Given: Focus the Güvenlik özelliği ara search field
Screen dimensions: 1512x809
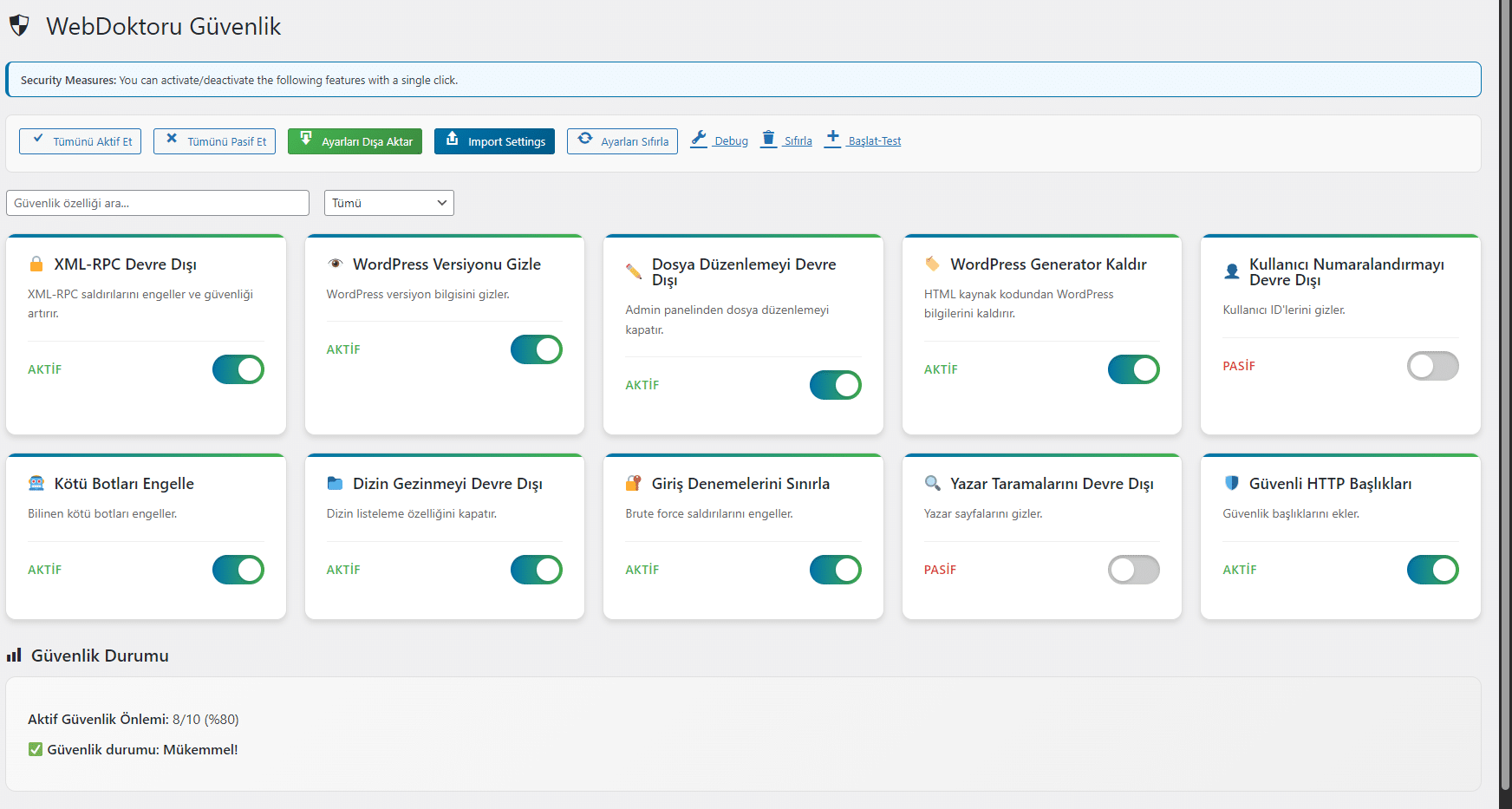Looking at the screenshot, I should click(x=158, y=203).
